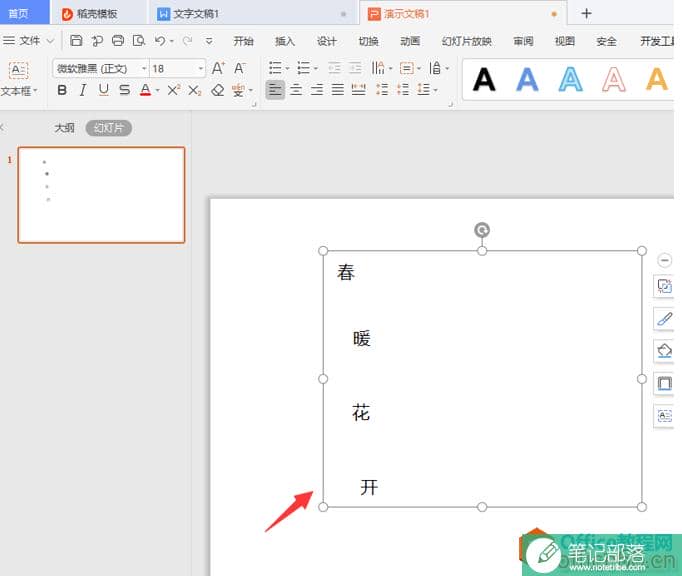This screenshot has height=576, width=682.
Task: Click the Print icon
Action: 118,40
